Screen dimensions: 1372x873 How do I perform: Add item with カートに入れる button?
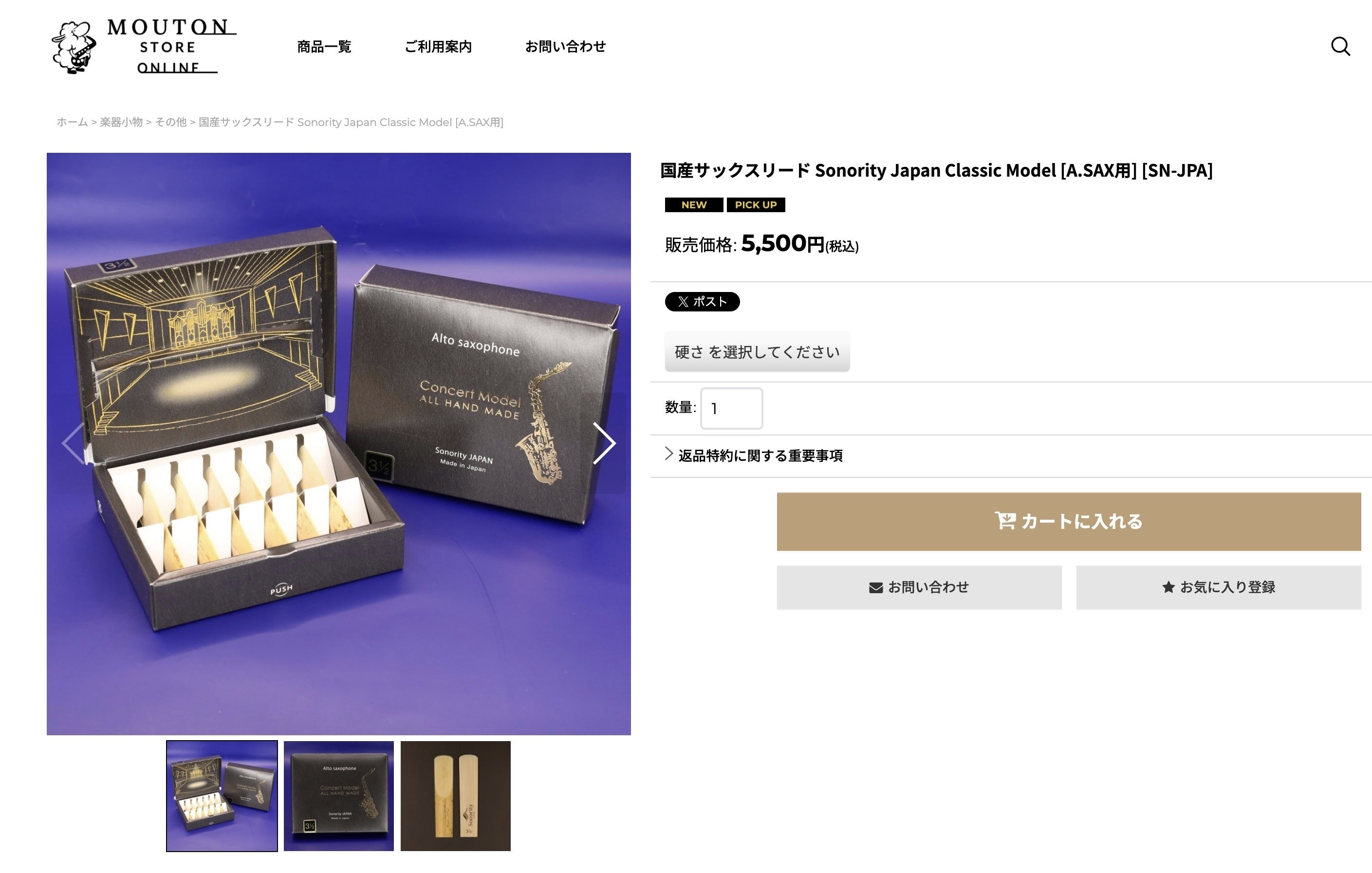pos(1068,522)
